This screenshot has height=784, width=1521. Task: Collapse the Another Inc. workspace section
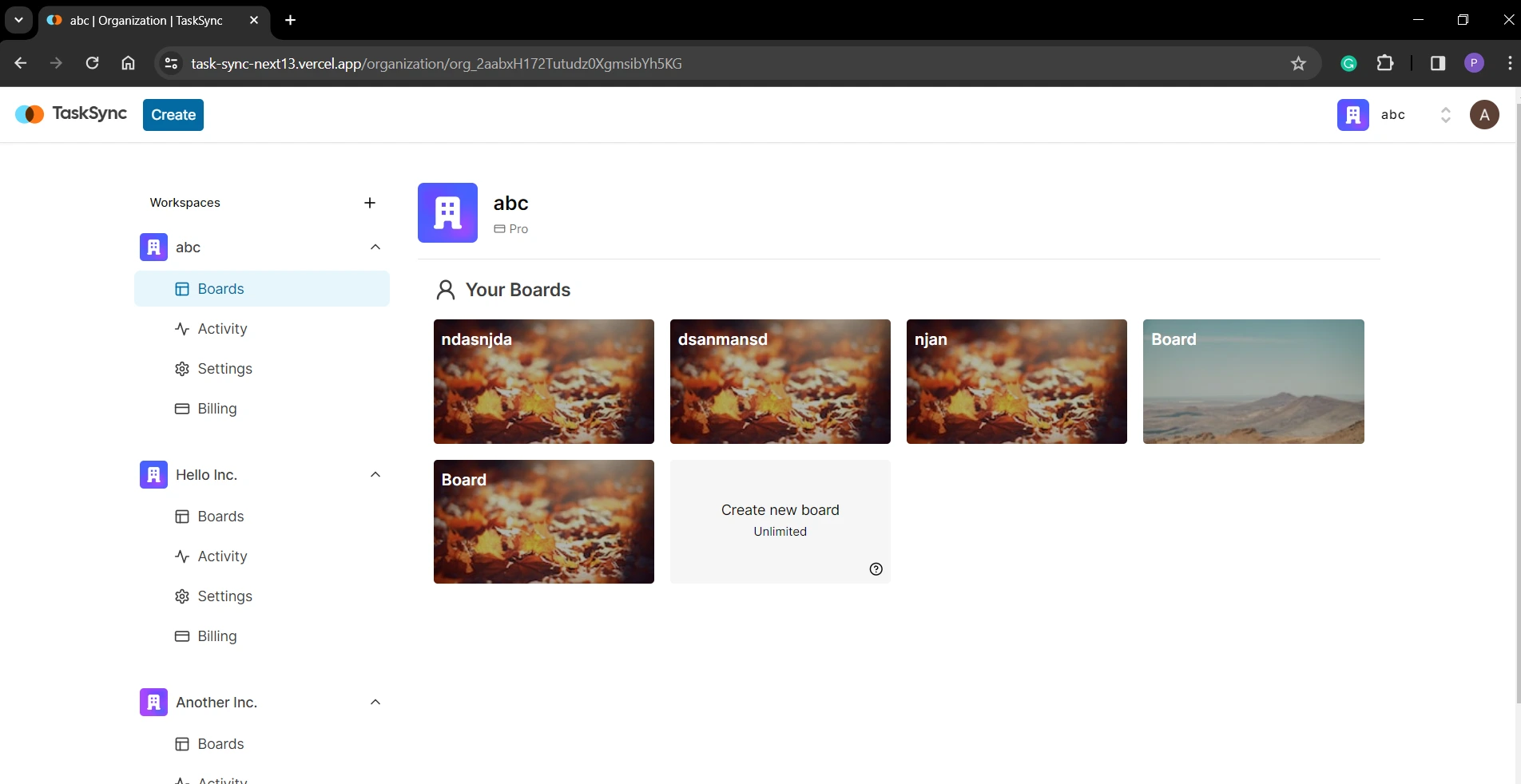coord(375,703)
